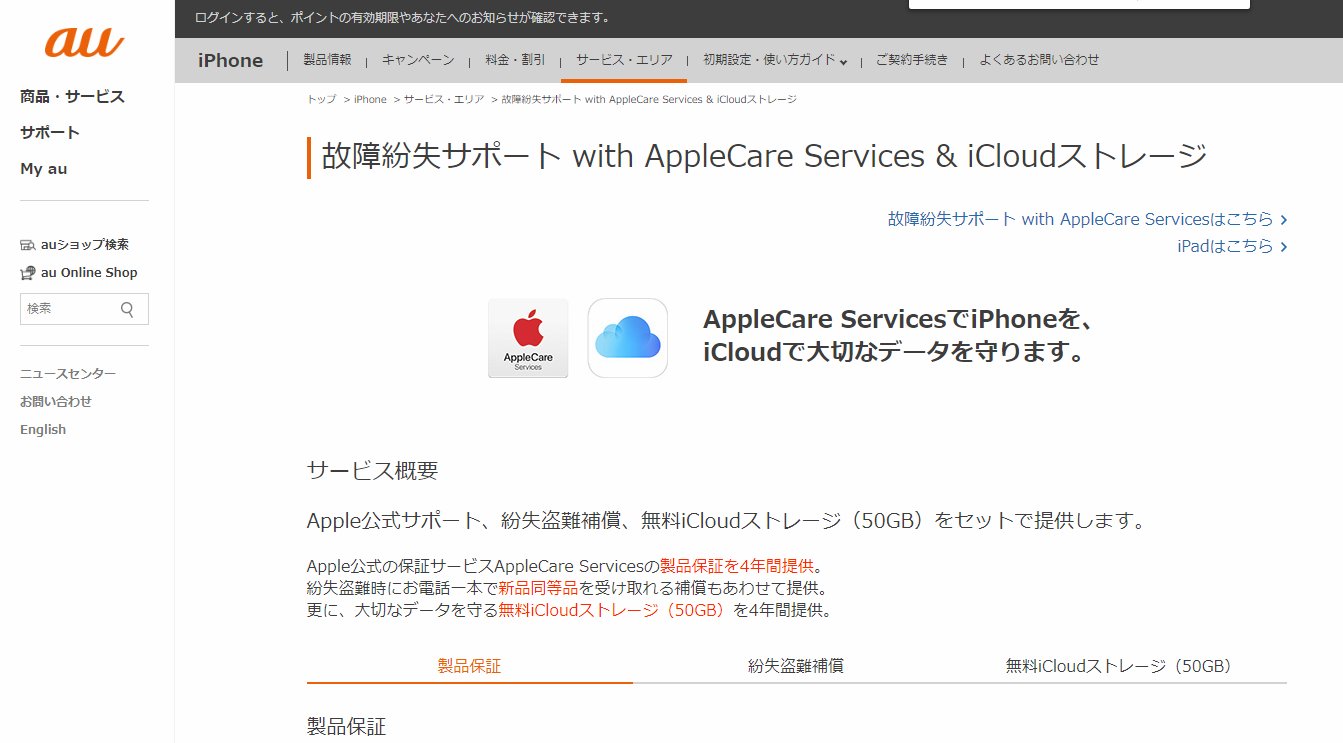Click トップ breadcrumb link

[322, 100]
